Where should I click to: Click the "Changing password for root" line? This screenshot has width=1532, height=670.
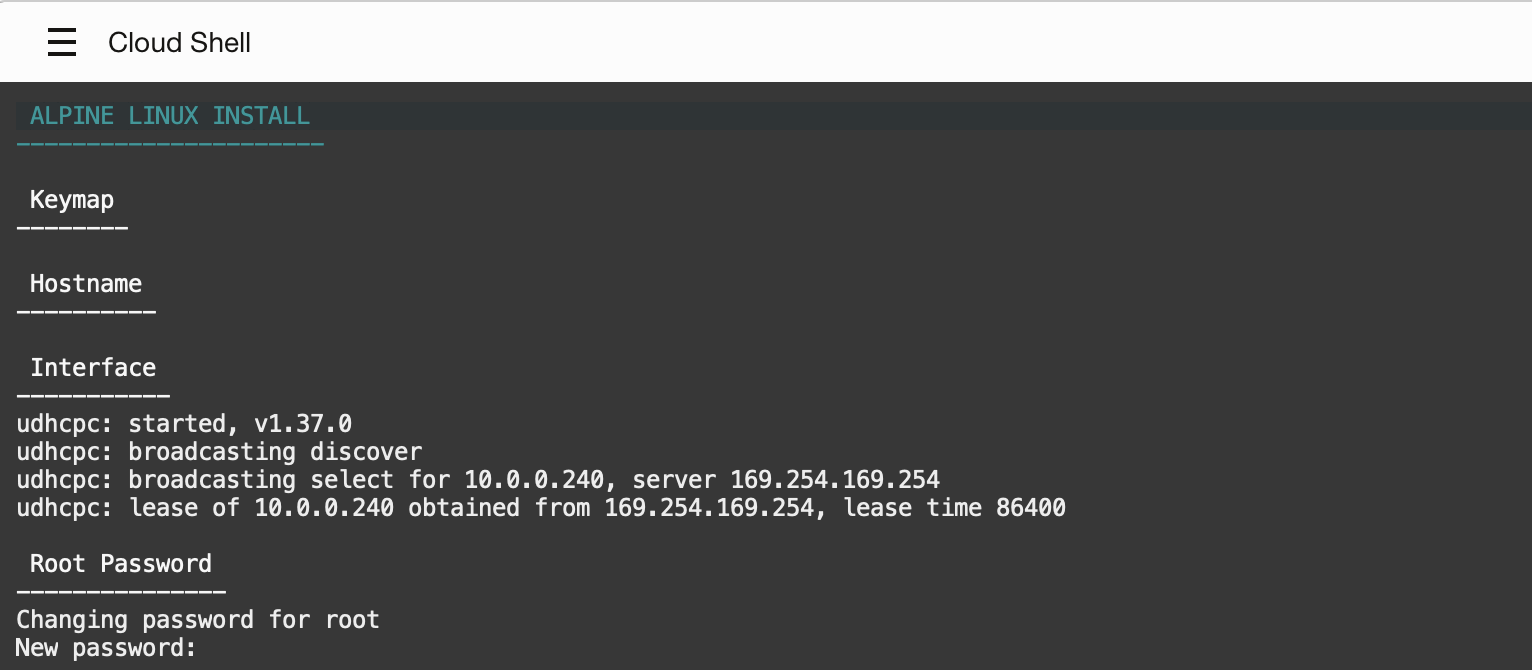(198, 620)
